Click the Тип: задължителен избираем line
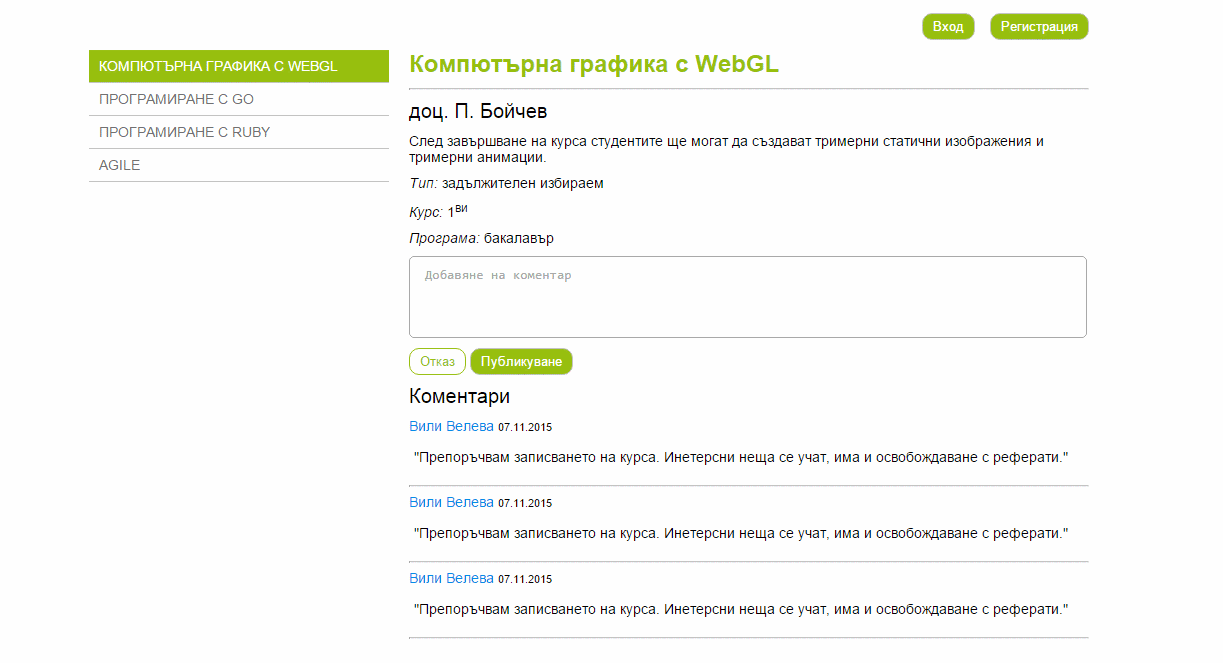 click(x=506, y=183)
